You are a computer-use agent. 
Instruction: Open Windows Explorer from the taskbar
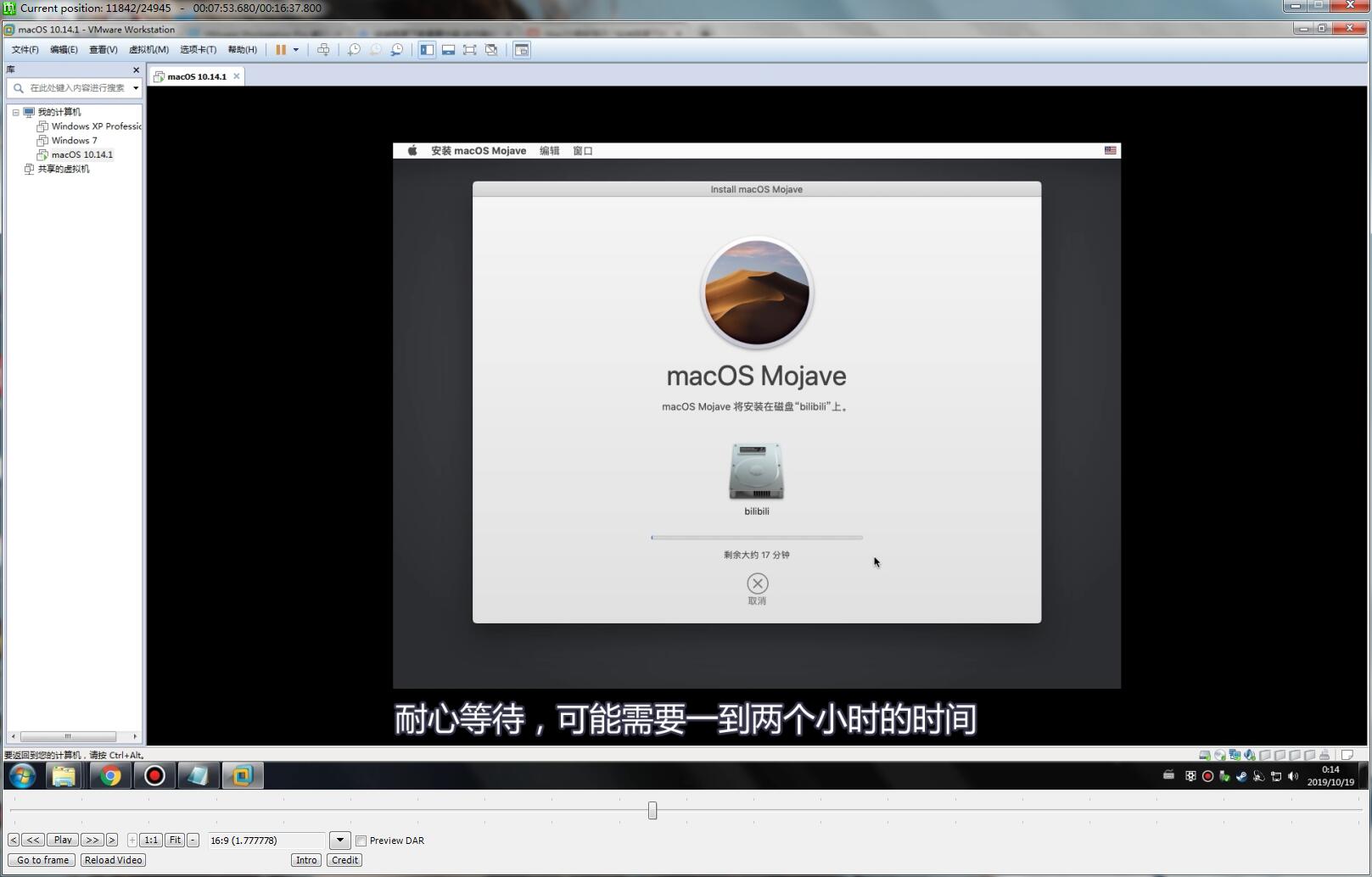point(64,775)
